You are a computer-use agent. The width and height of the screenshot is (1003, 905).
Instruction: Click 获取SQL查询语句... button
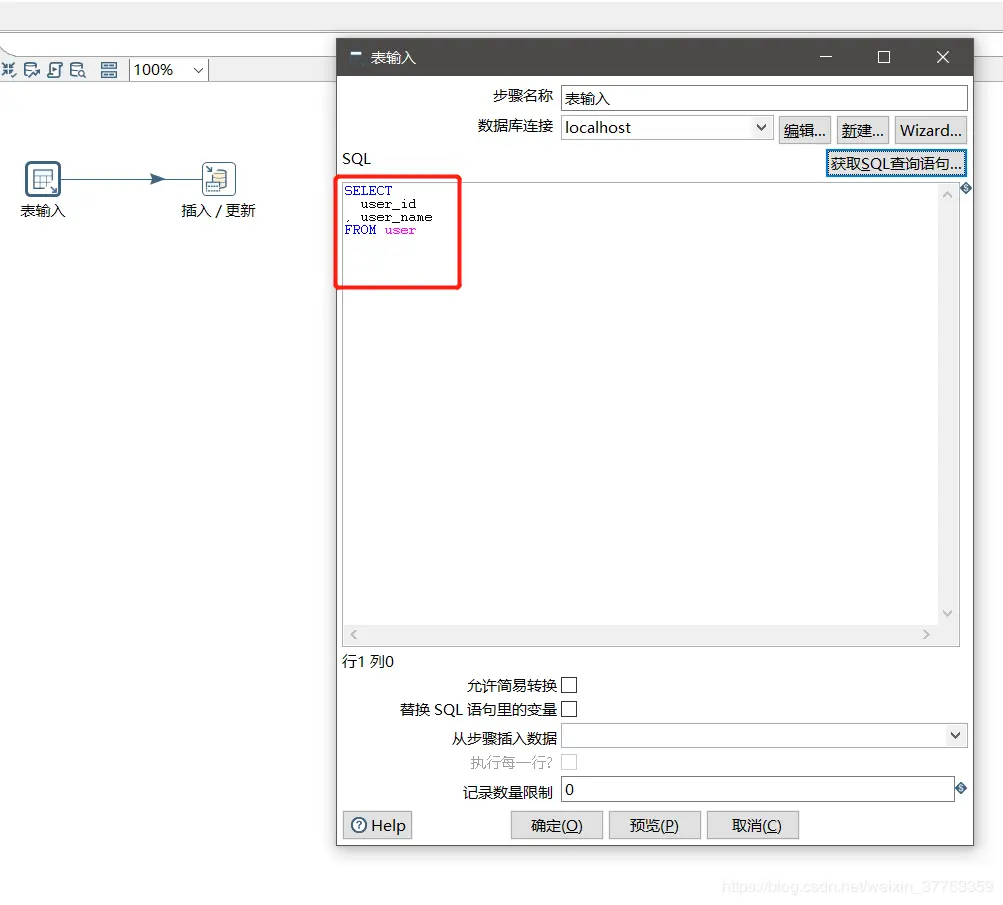[896, 163]
